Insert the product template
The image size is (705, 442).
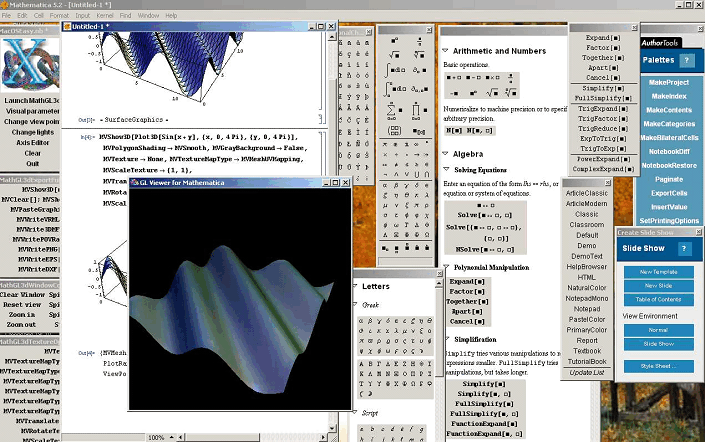[x=419, y=110]
